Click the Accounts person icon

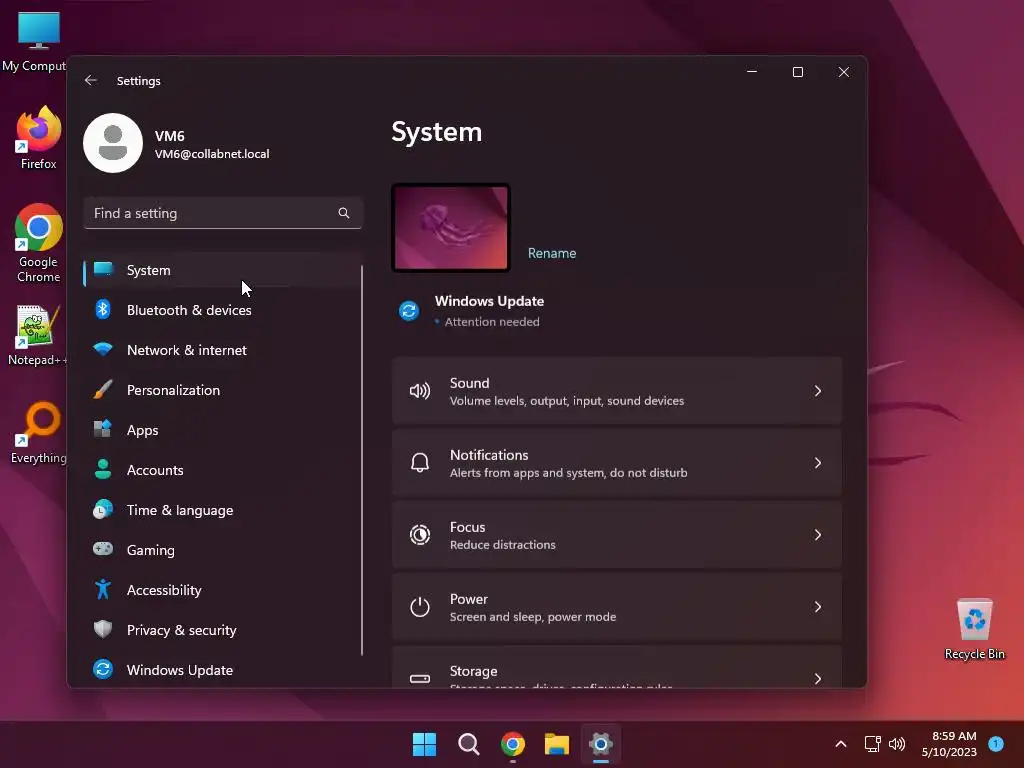click(103, 469)
